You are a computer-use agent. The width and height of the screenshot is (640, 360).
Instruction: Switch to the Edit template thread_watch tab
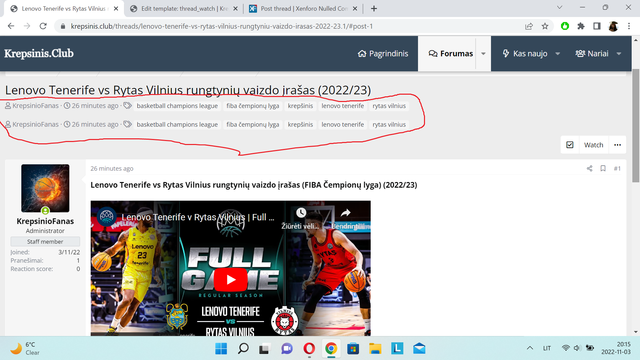(184, 9)
